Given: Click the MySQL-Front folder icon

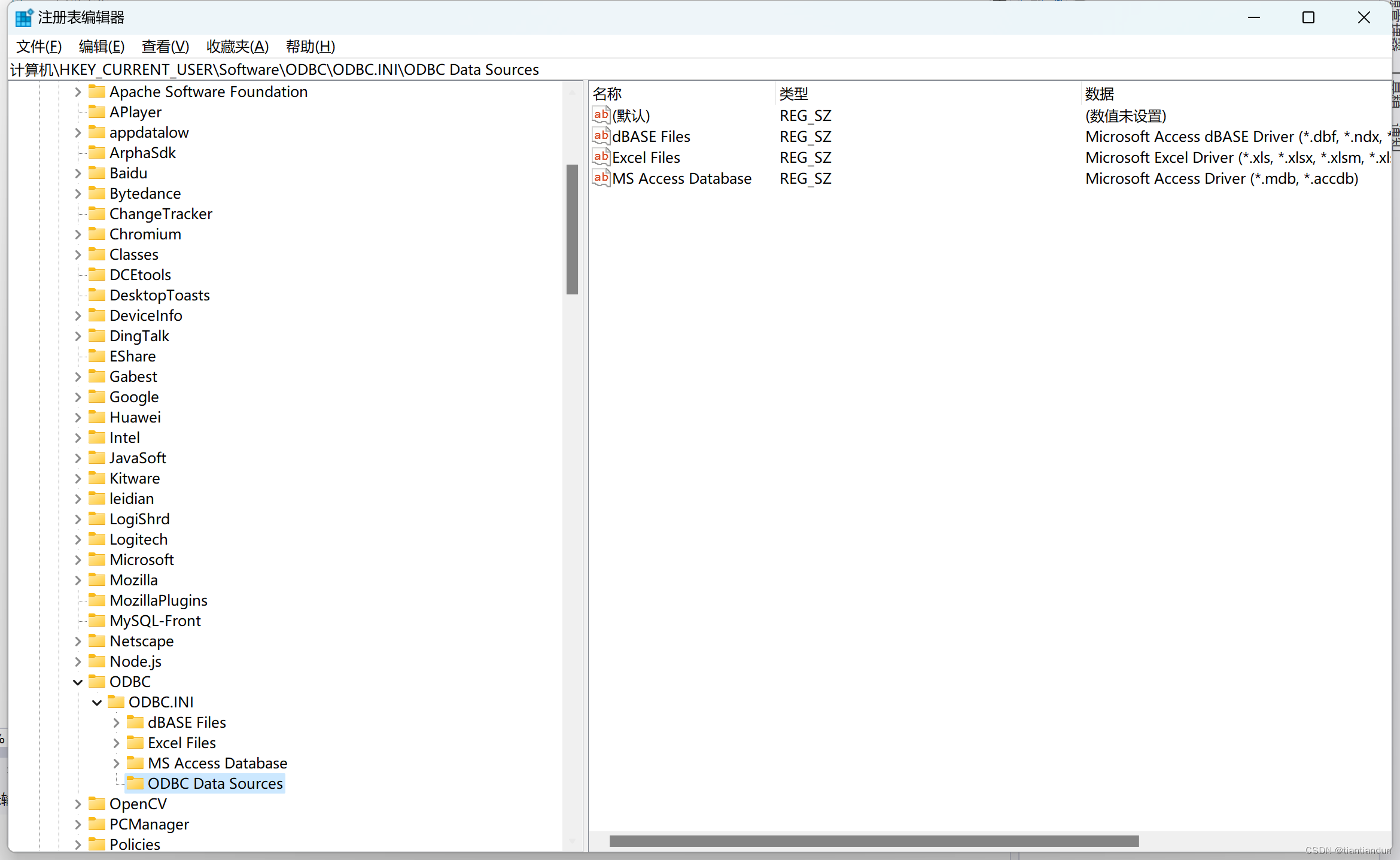Looking at the screenshot, I should (x=97, y=621).
